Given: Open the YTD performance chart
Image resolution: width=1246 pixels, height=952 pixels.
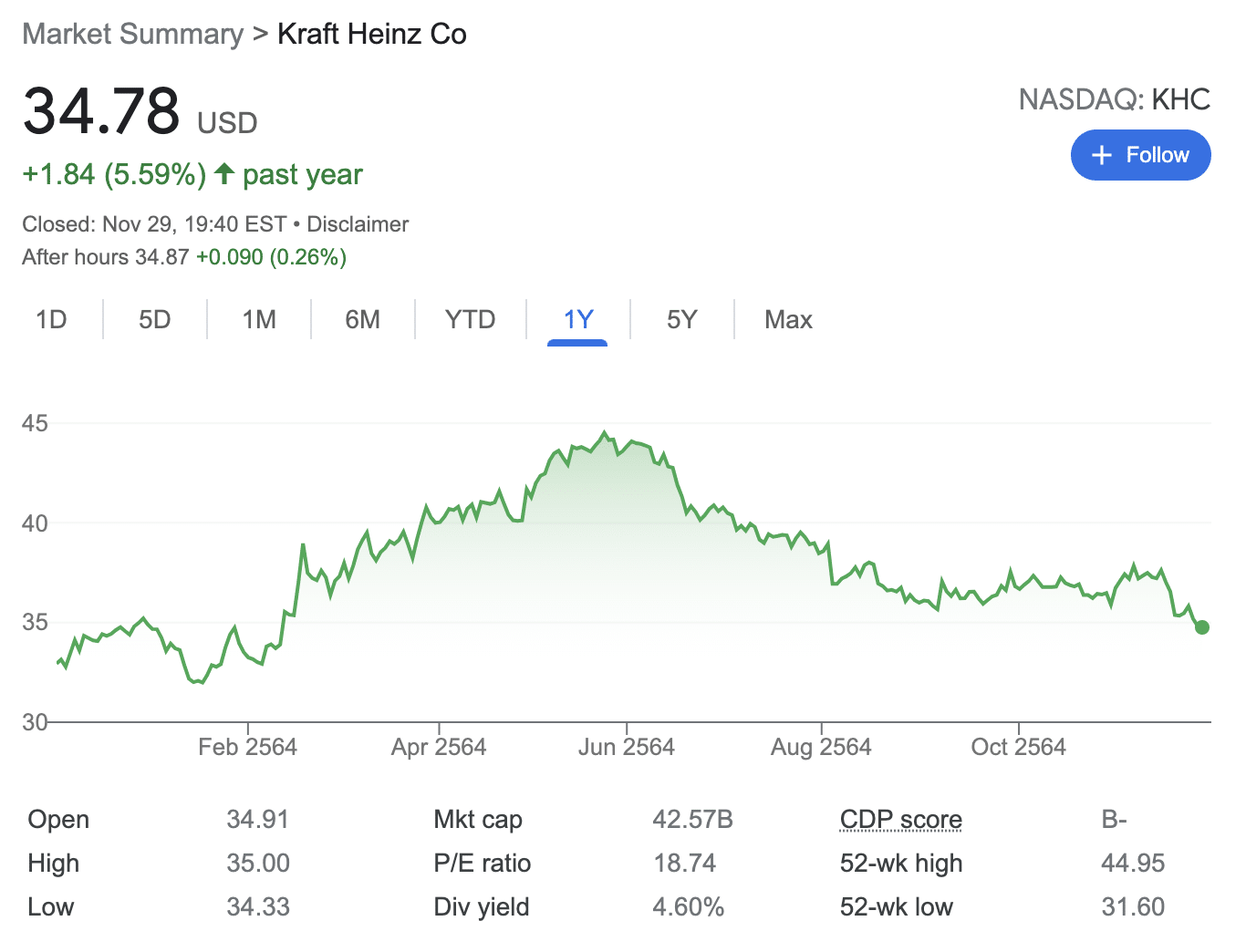Looking at the screenshot, I should pyautogui.click(x=471, y=319).
